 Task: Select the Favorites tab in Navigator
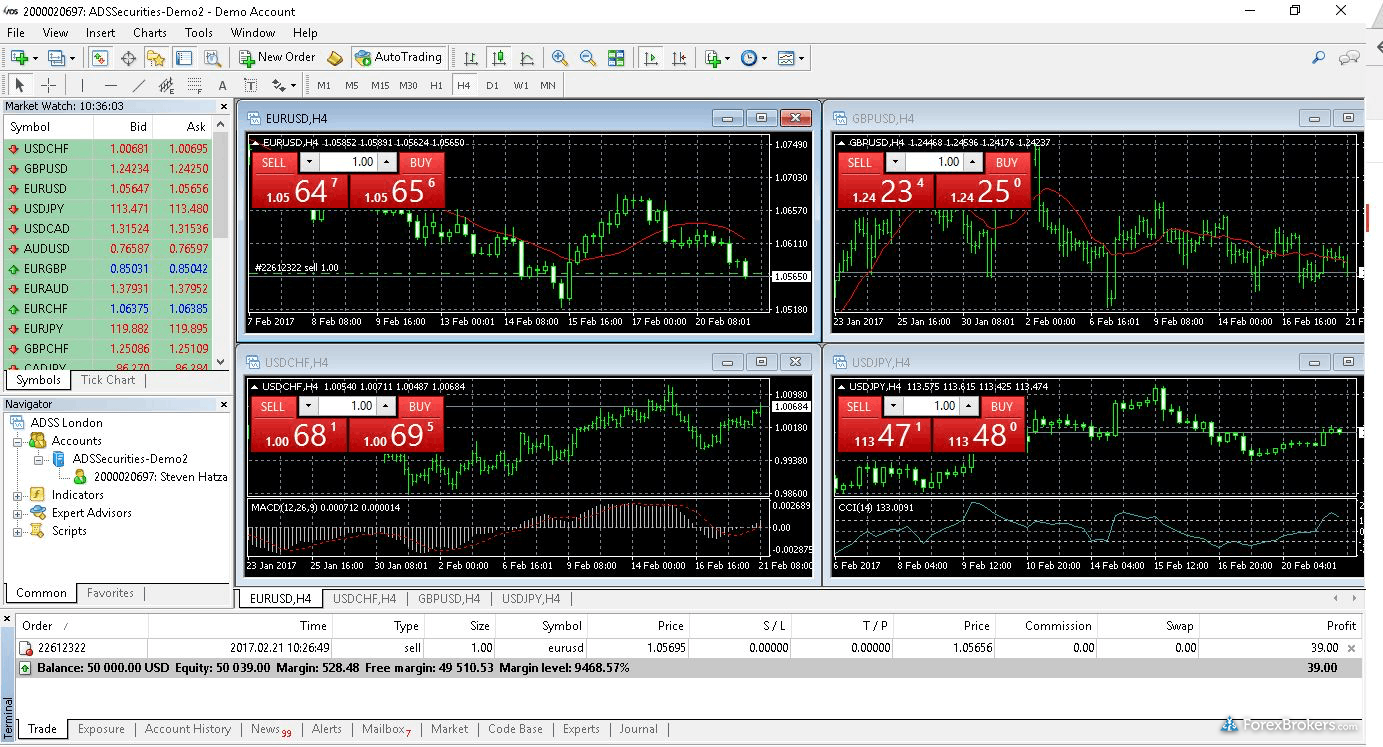(x=110, y=593)
